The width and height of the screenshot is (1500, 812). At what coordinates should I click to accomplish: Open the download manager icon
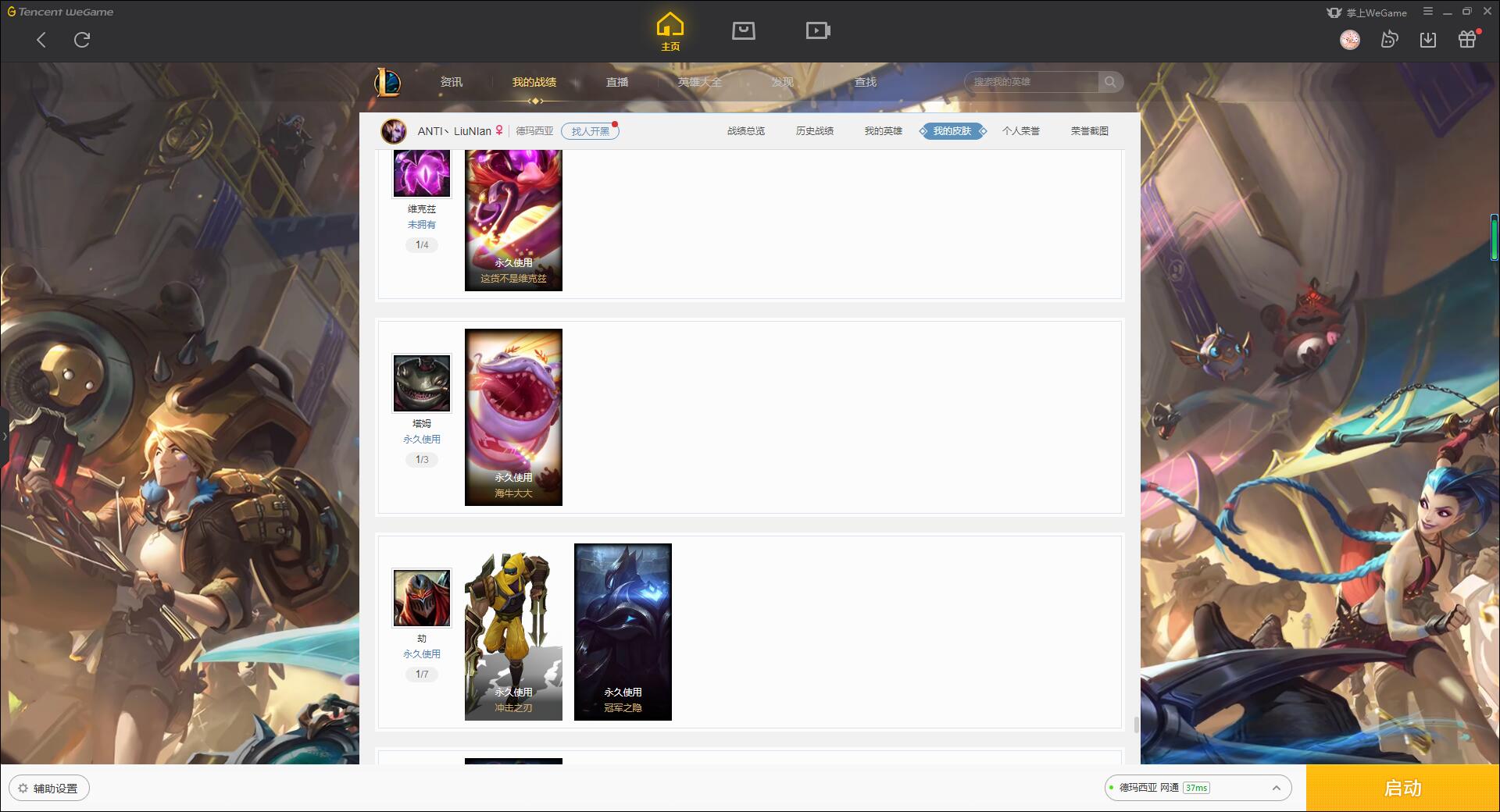coord(1428,40)
